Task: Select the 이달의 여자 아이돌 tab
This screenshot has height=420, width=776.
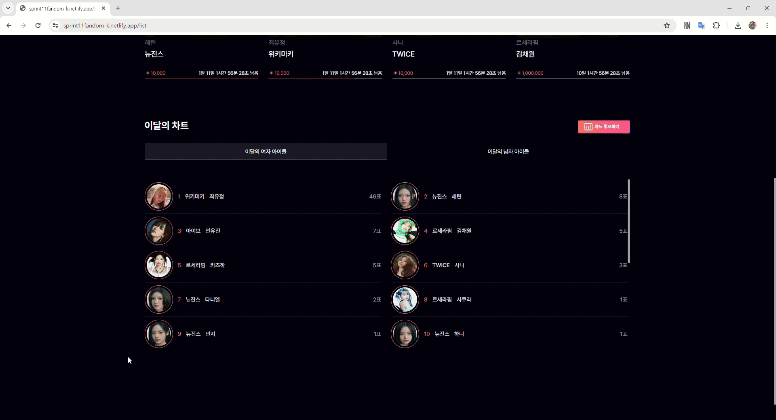Action: [266, 151]
